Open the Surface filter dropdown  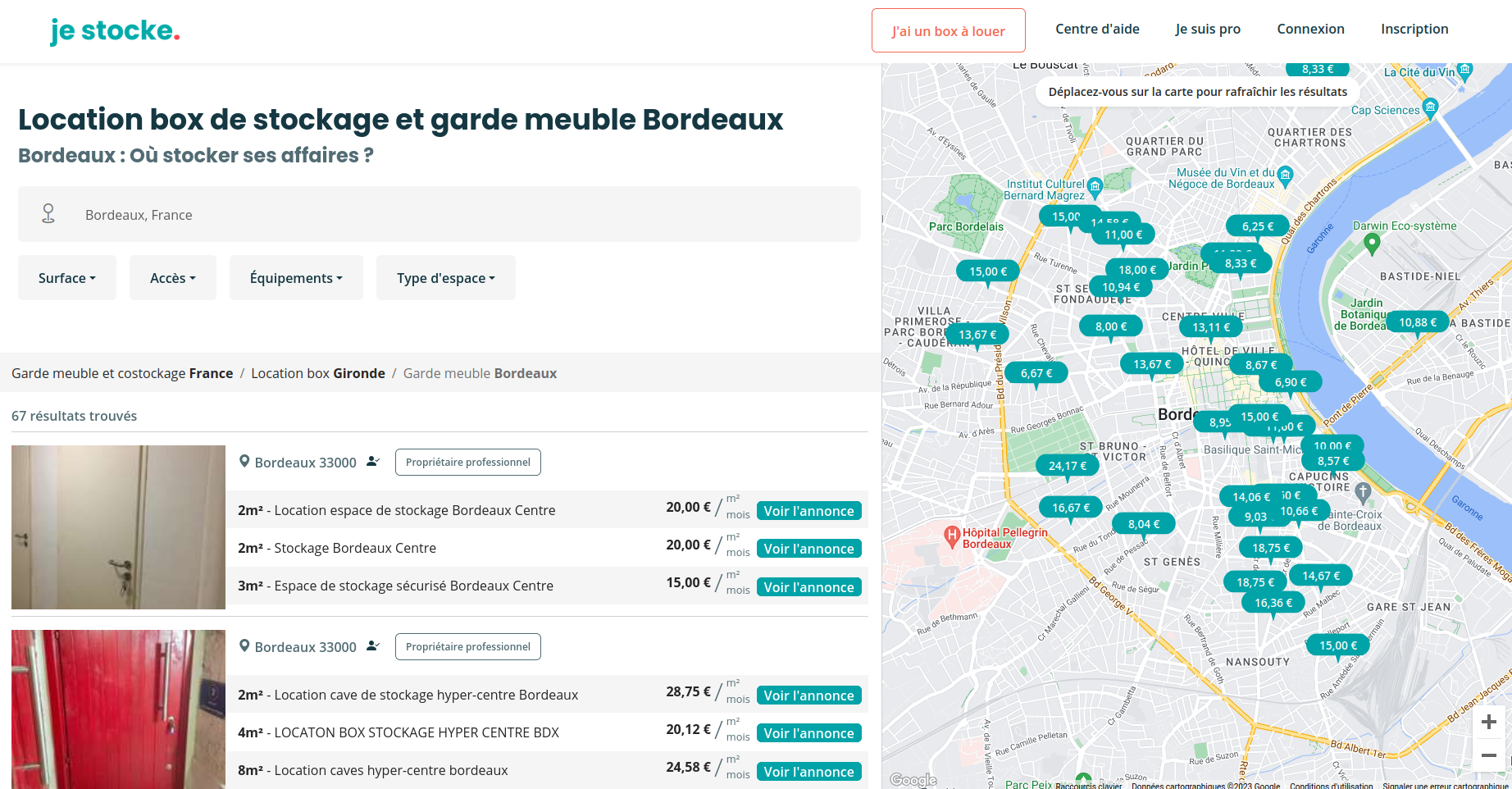[x=67, y=278]
